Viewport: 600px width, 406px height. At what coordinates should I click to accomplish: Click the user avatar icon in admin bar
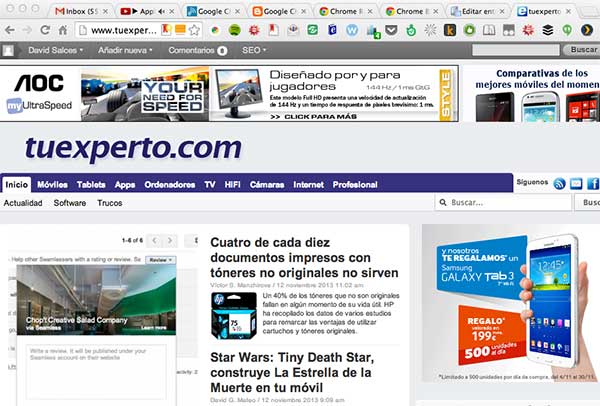click(x=8, y=50)
